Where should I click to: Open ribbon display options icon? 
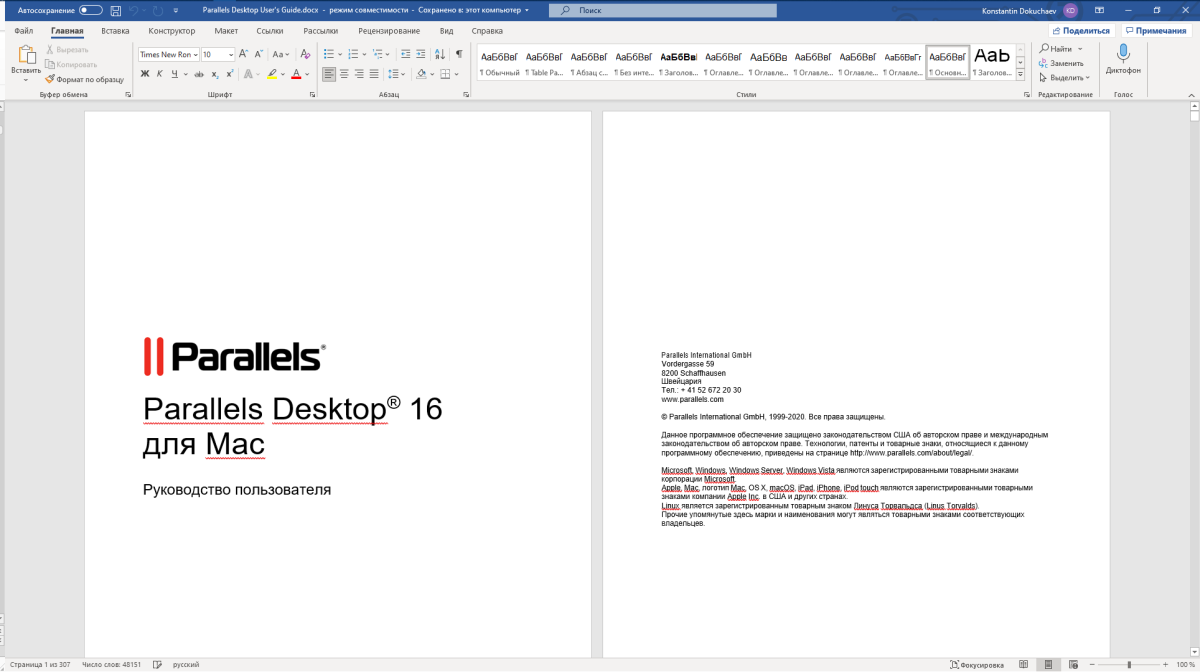[1099, 10]
